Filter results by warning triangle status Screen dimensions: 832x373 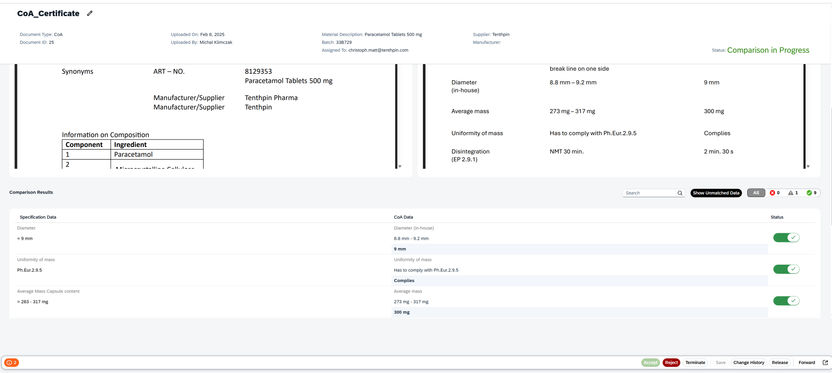pos(793,193)
